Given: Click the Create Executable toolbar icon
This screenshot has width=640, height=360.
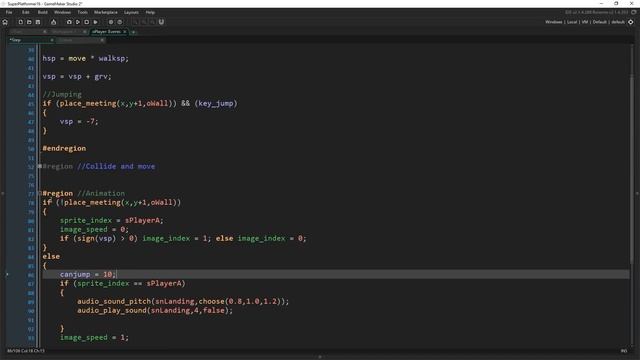Looking at the screenshot, I should [x=53, y=22].
